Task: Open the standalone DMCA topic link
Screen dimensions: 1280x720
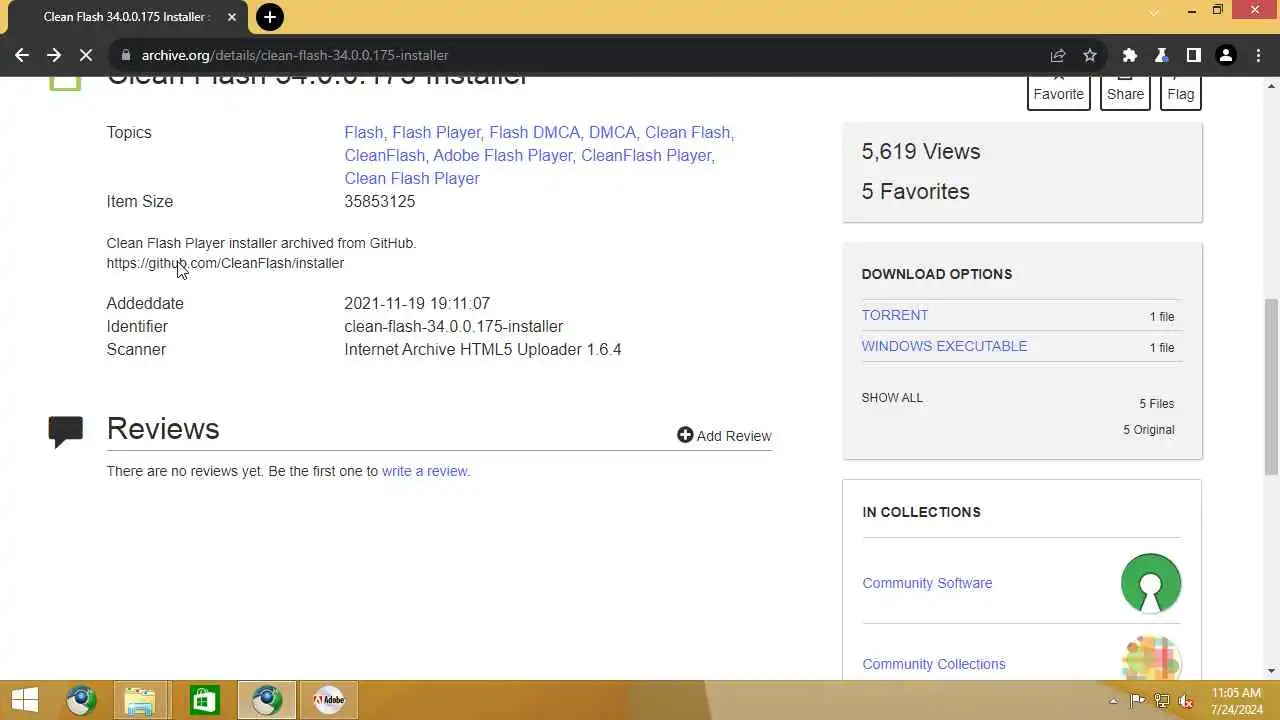Action: (614, 132)
